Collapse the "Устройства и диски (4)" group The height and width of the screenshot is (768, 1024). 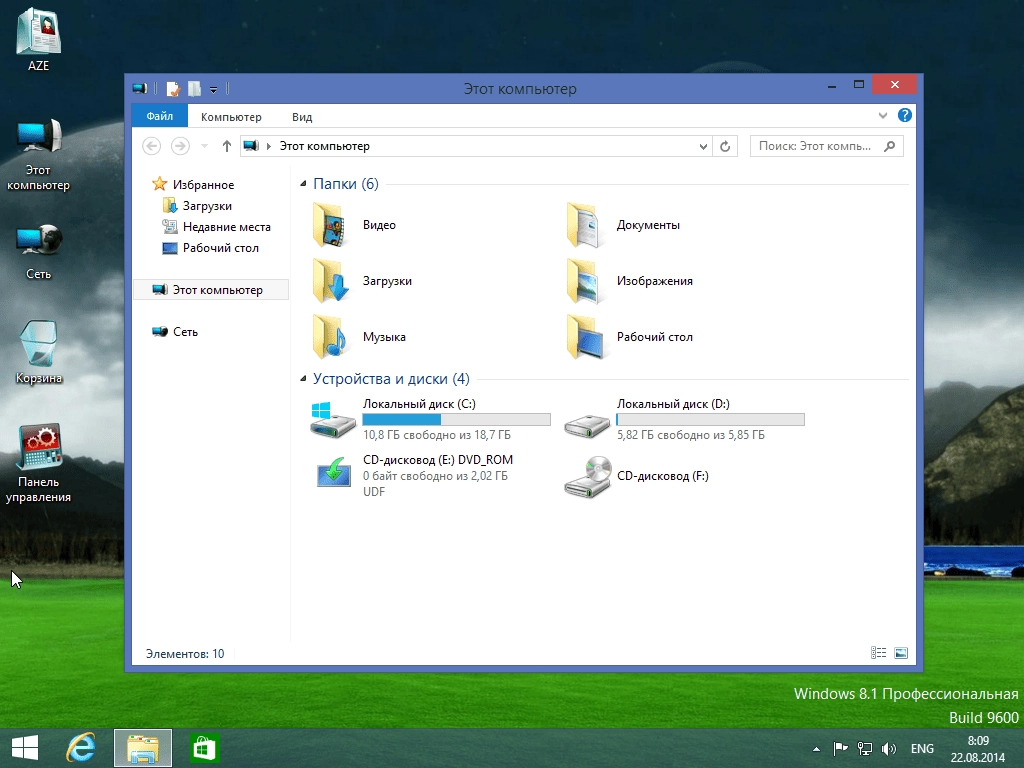click(x=303, y=379)
